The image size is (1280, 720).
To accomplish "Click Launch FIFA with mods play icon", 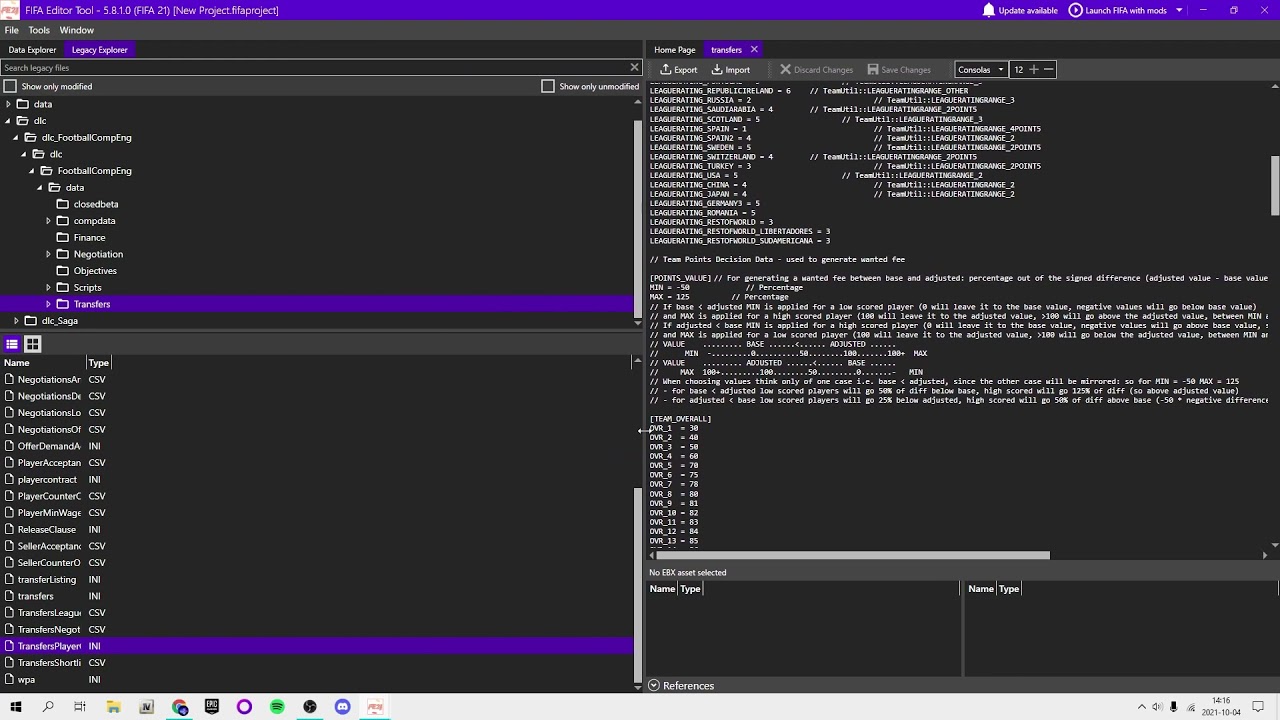I will pyautogui.click(x=1076, y=10).
